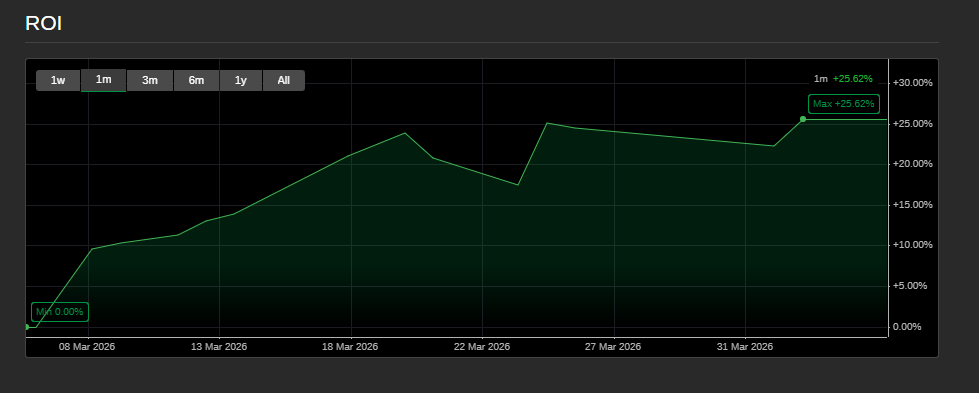Select the 1w time range button
Viewport: 979px width, 393px height.
tap(58, 81)
